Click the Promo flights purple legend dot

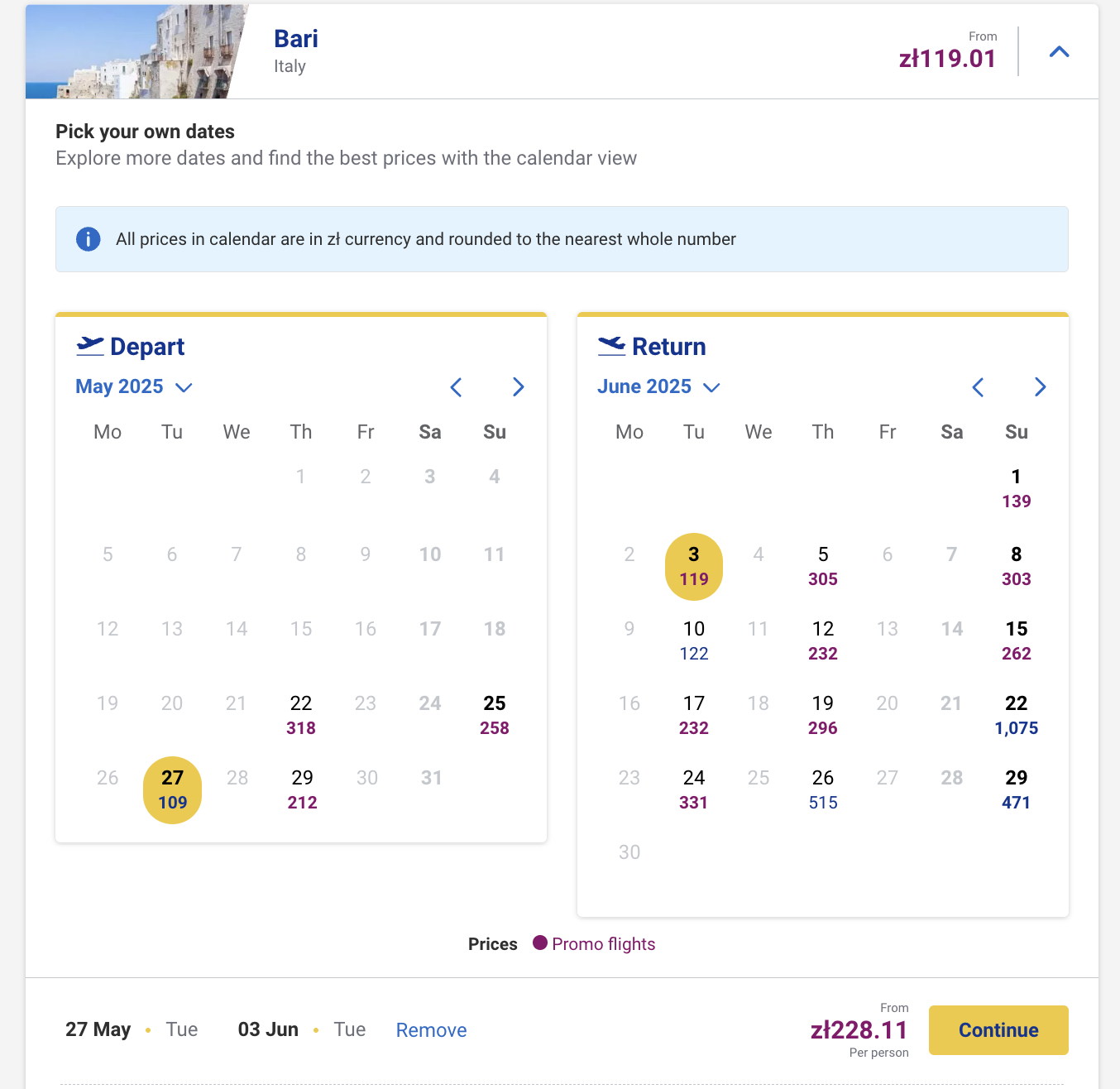540,943
